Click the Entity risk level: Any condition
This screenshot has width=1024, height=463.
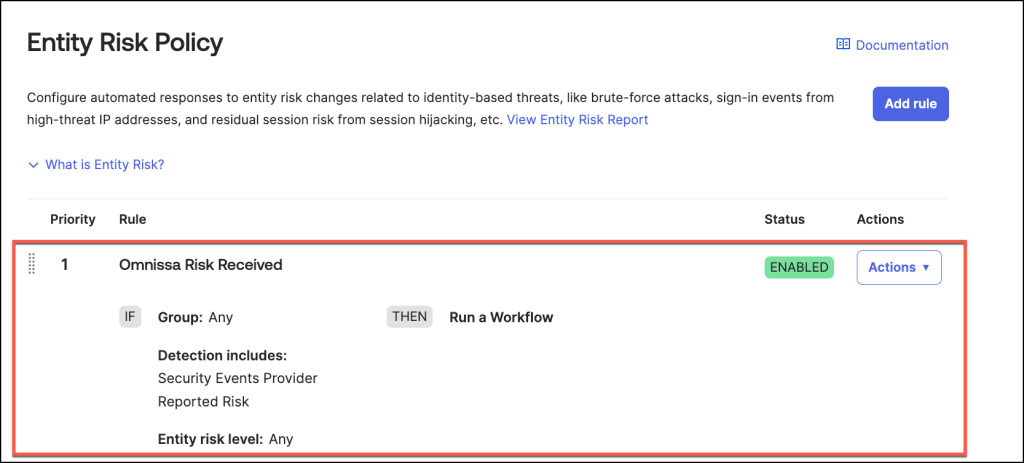pyautogui.click(x=225, y=439)
